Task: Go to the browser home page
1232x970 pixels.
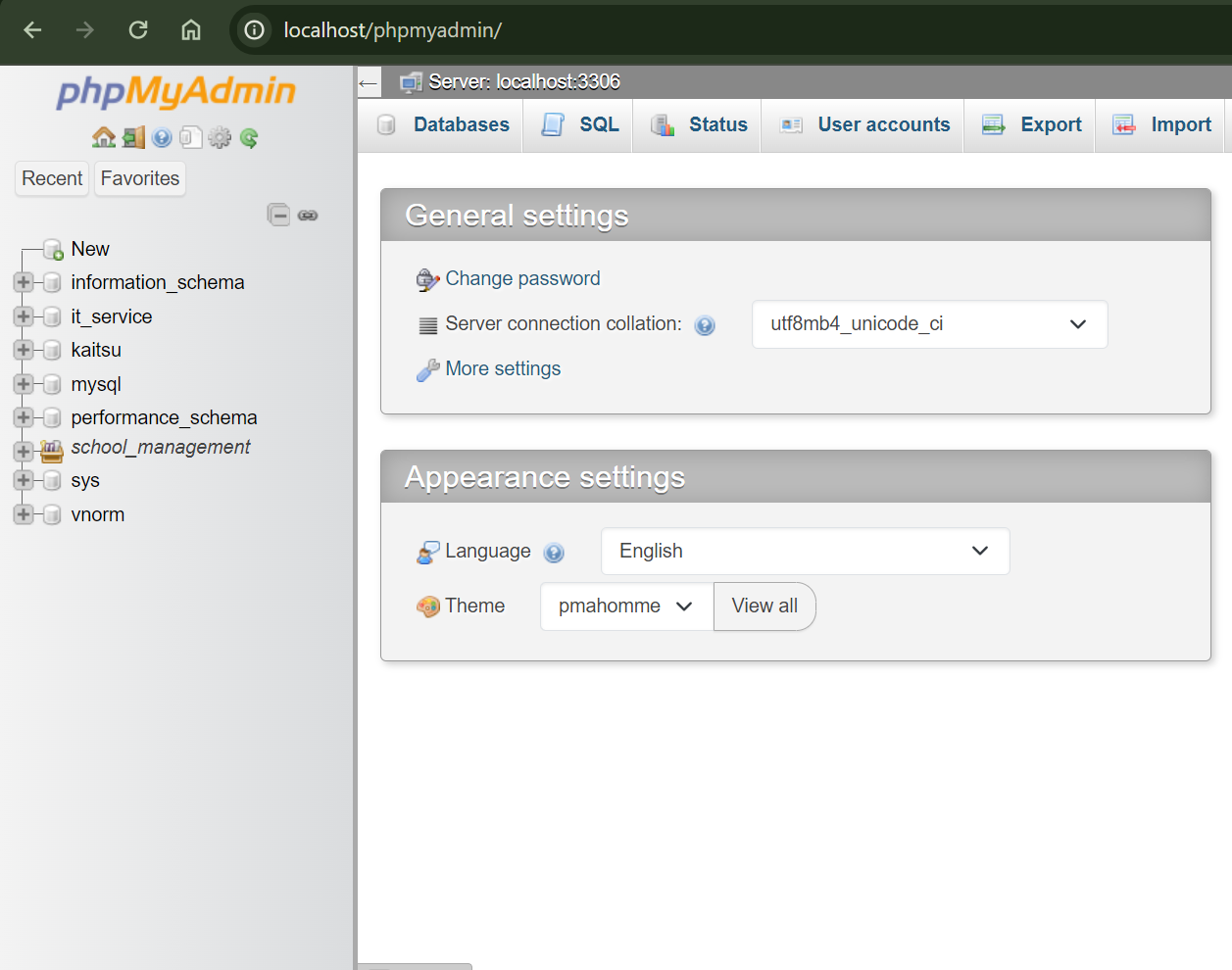Action: 191,30
